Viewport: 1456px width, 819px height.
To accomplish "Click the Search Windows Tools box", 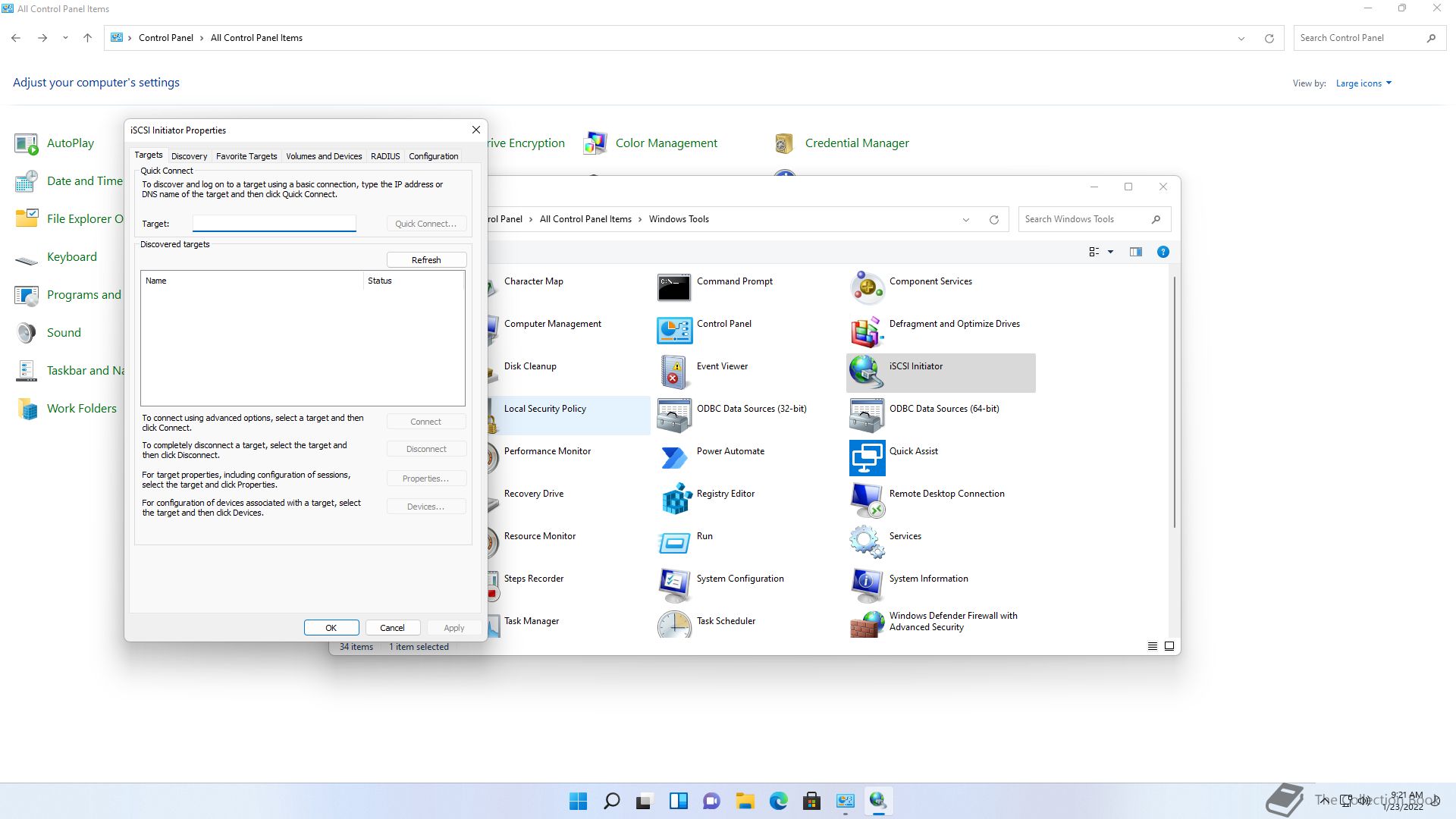I will [1094, 219].
